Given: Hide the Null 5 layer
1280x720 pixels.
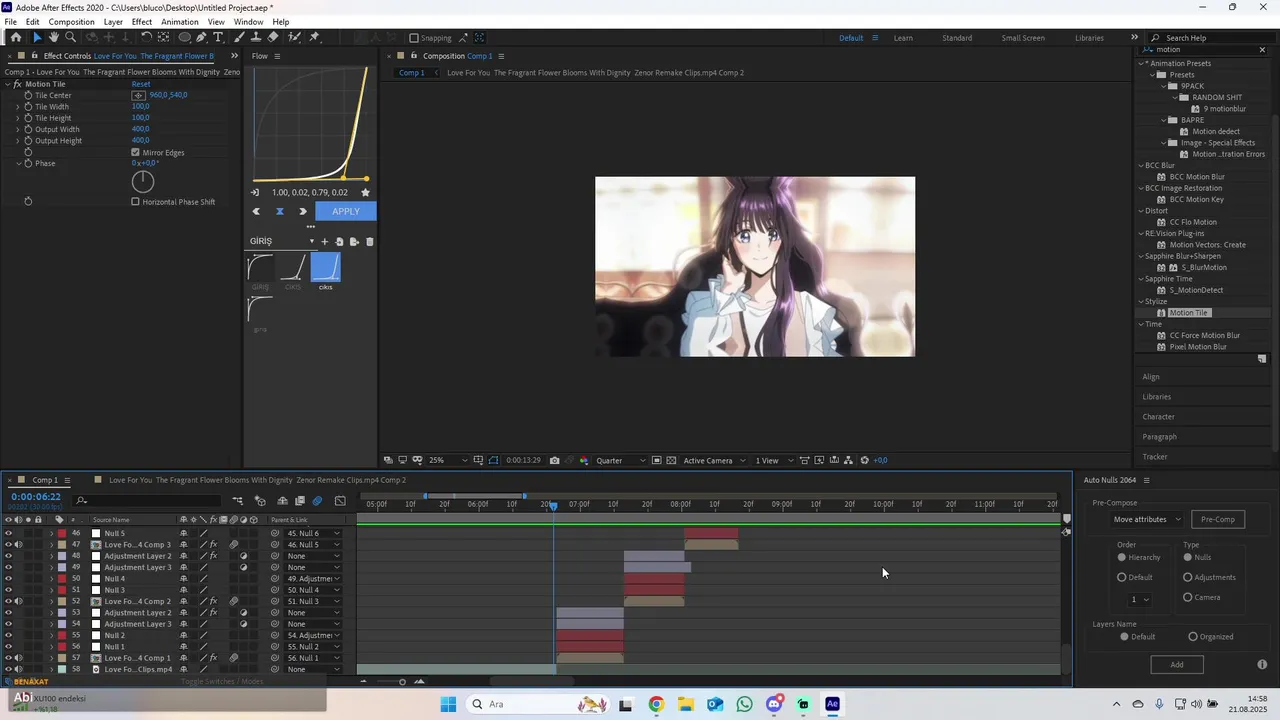Looking at the screenshot, I should (9, 533).
